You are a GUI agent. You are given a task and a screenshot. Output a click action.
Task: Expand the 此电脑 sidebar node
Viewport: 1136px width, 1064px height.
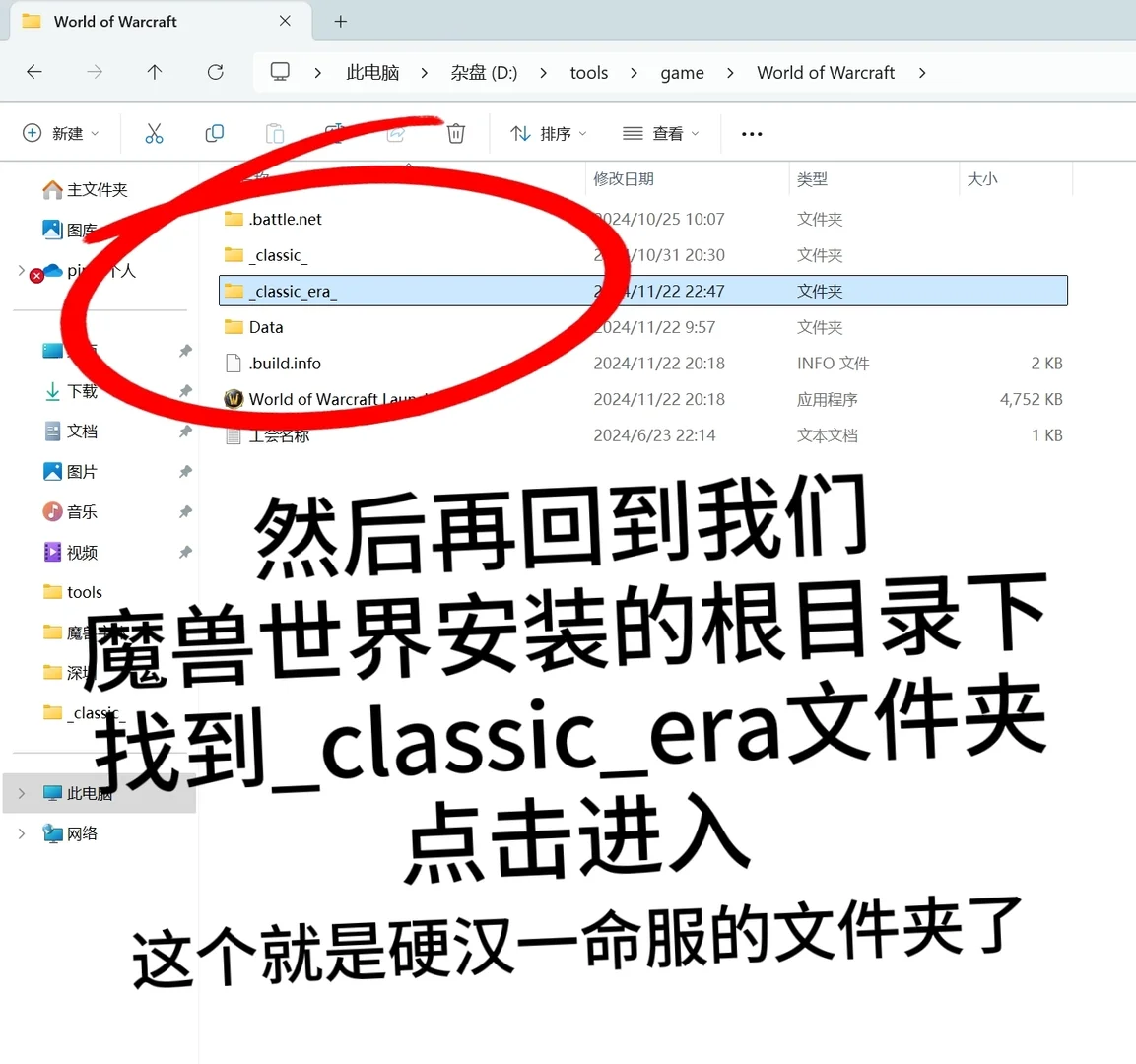[22, 793]
